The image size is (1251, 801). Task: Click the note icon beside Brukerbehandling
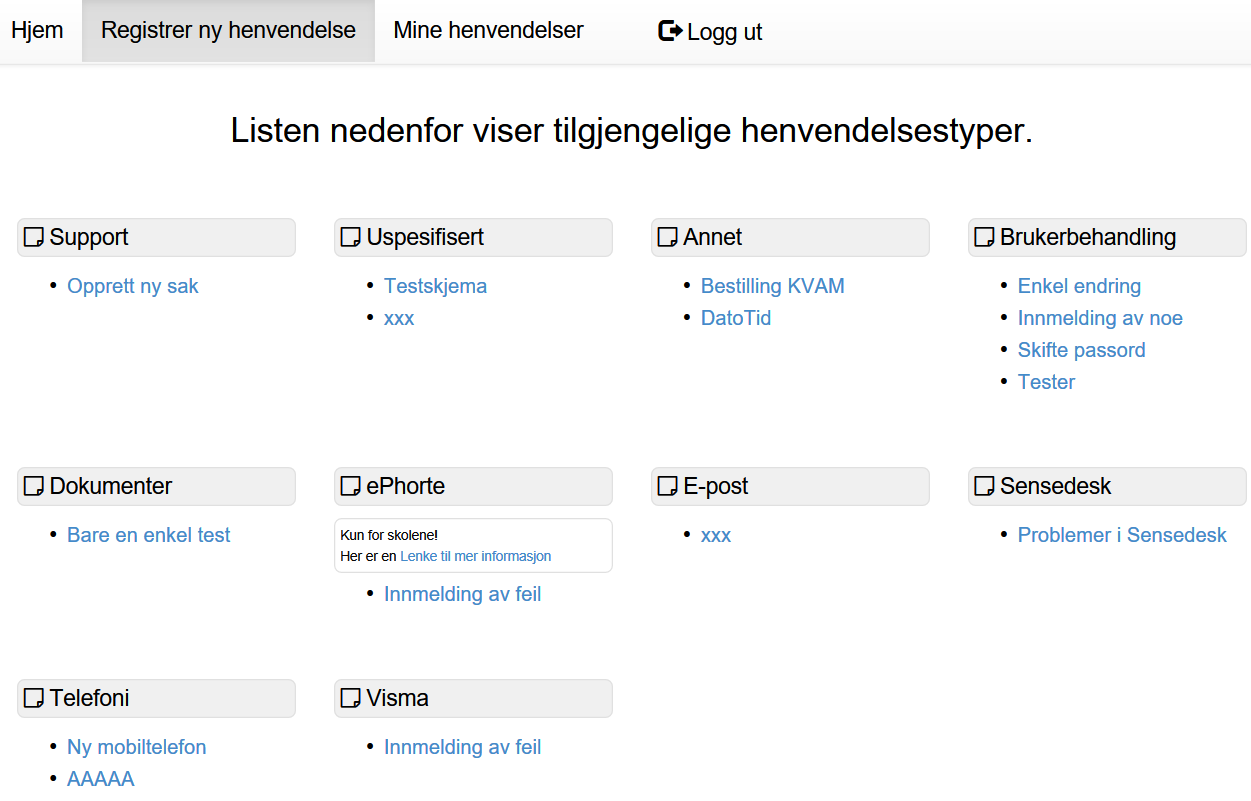coord(985,238)
